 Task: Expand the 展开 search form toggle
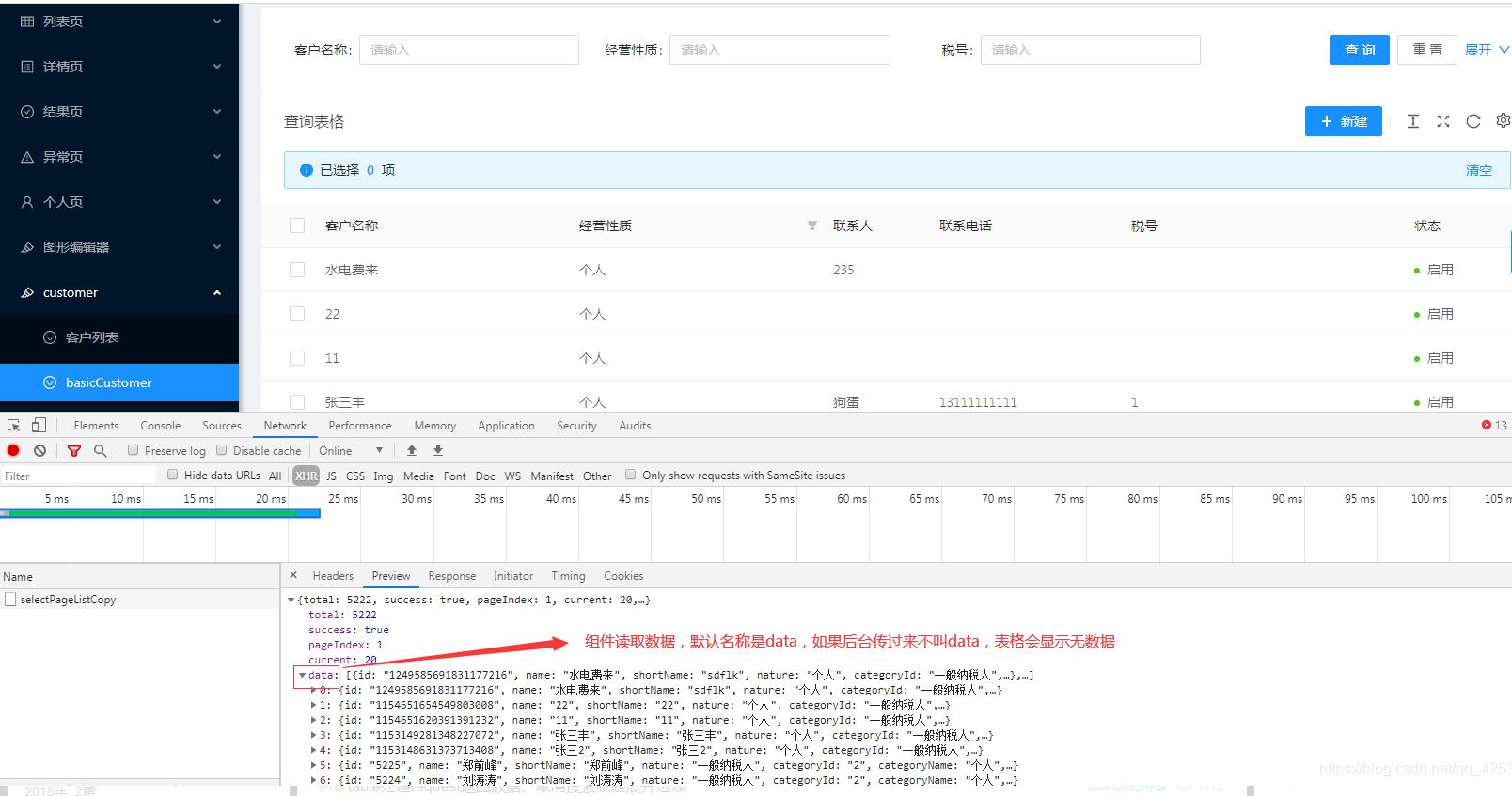[x=1487, y=50]
